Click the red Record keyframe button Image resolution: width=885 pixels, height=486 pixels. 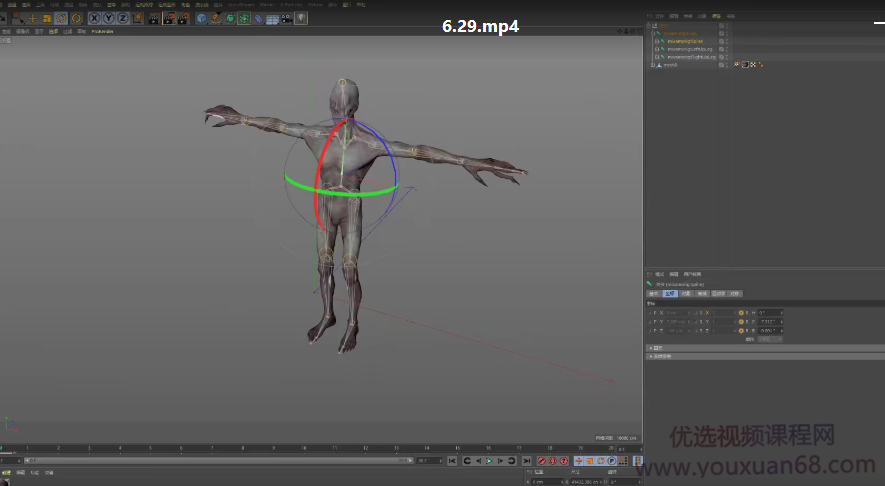542,461
